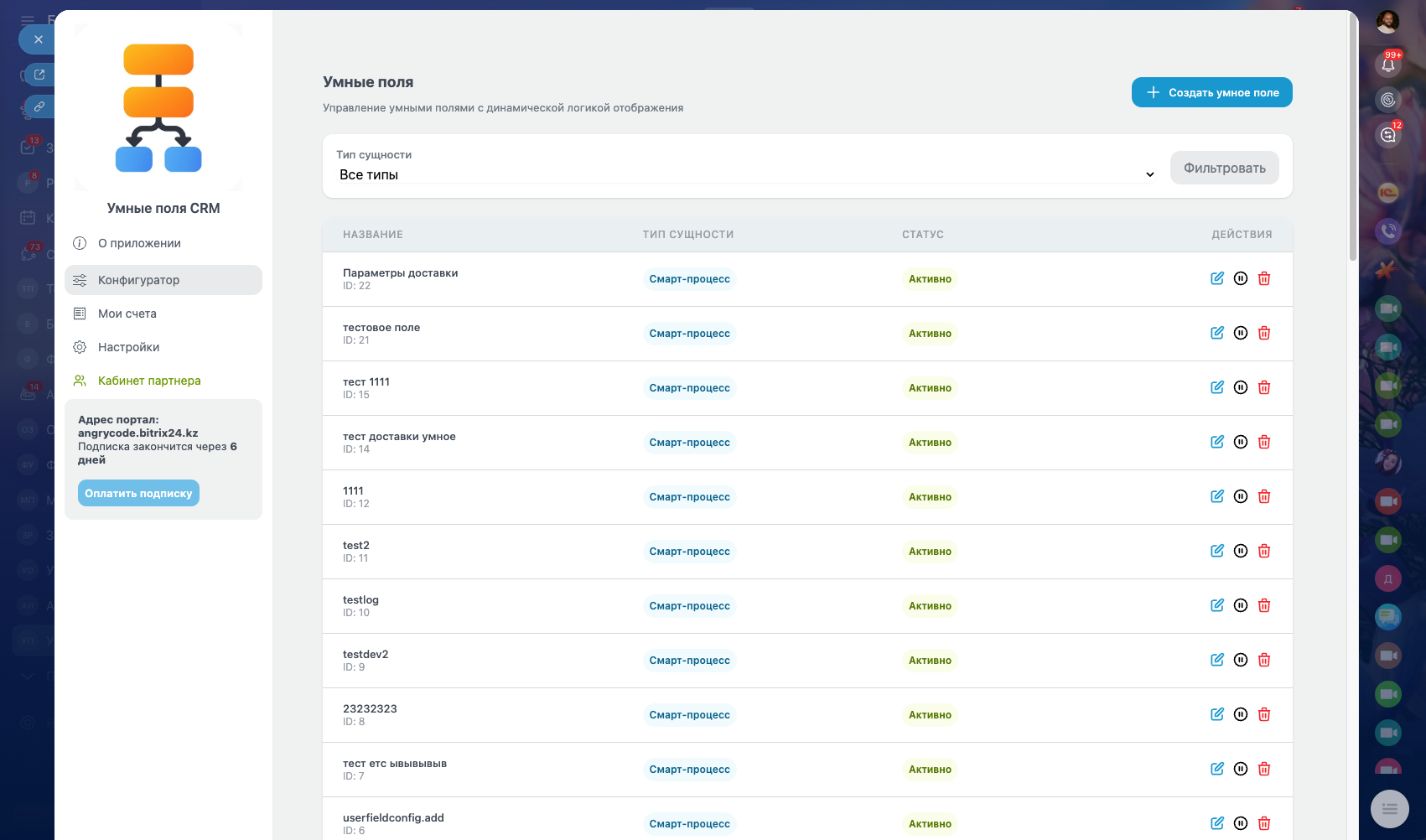Close the app slider with X button
Screen dimensions: 1426x840
38,39
